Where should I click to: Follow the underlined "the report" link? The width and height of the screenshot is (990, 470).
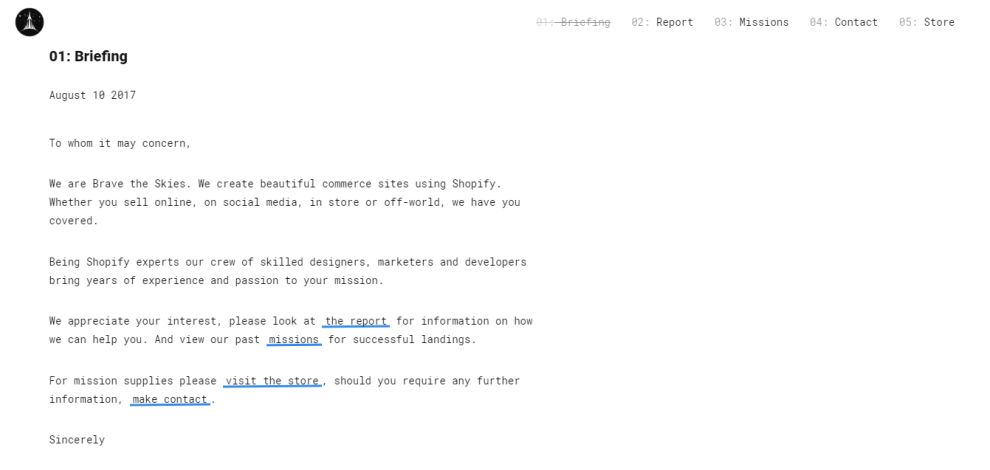356,322
